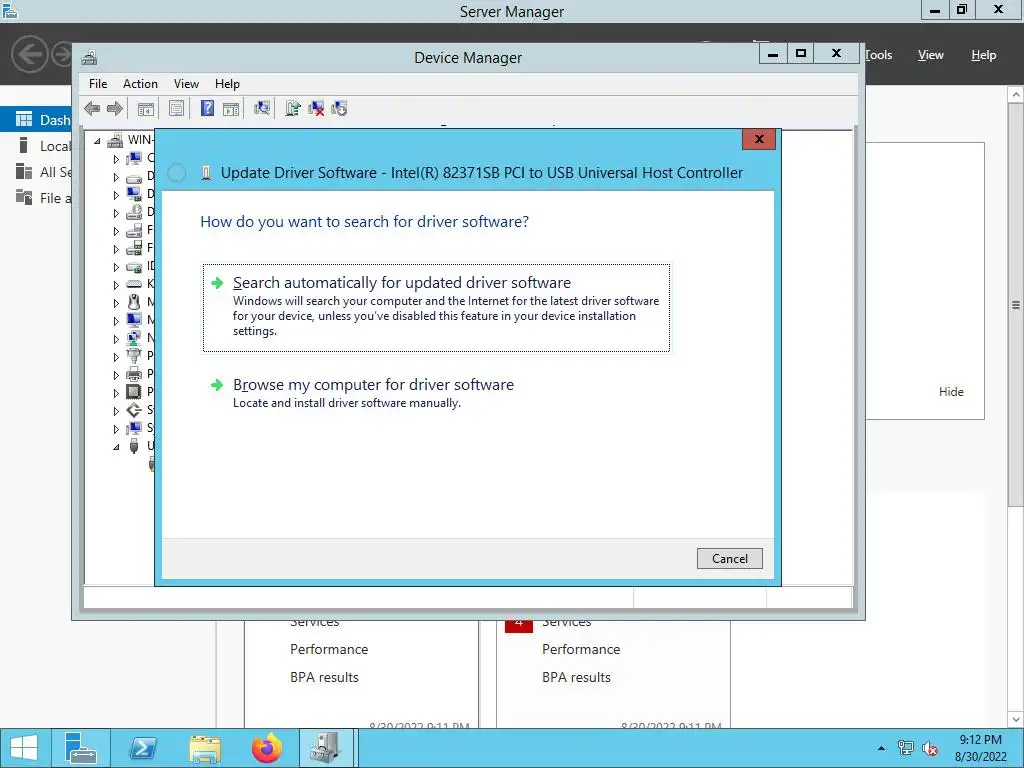Select File and Storage Services in sidebar
Viewport: 1024px width, 768px height.
(36, 198)
